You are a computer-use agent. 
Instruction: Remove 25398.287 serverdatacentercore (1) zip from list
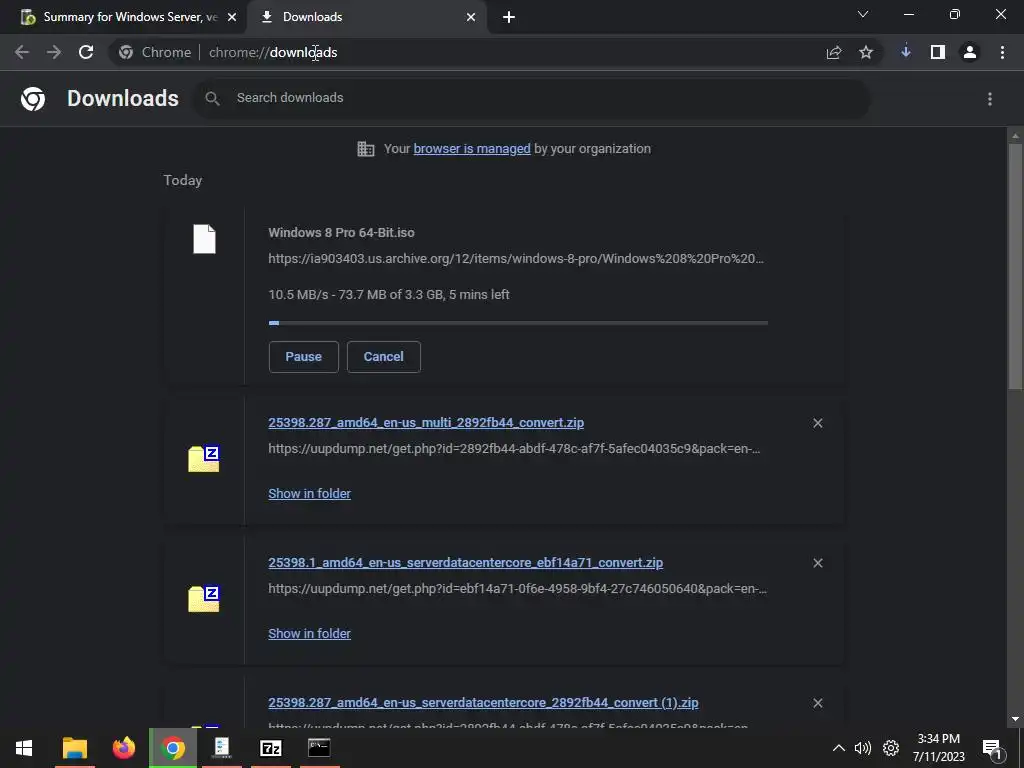click(x=818, y=703)
